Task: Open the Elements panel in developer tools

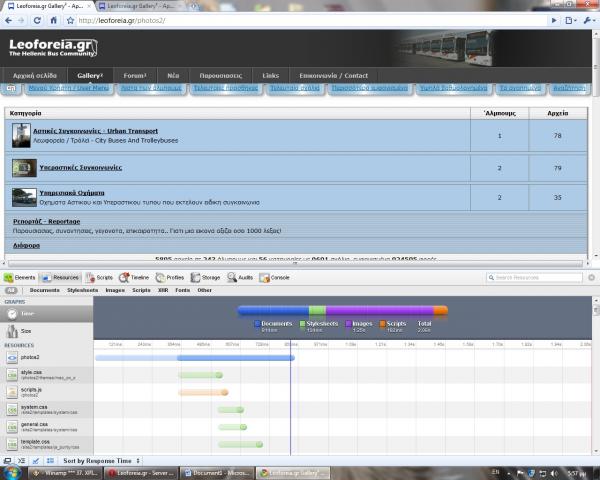Action: 20,277
